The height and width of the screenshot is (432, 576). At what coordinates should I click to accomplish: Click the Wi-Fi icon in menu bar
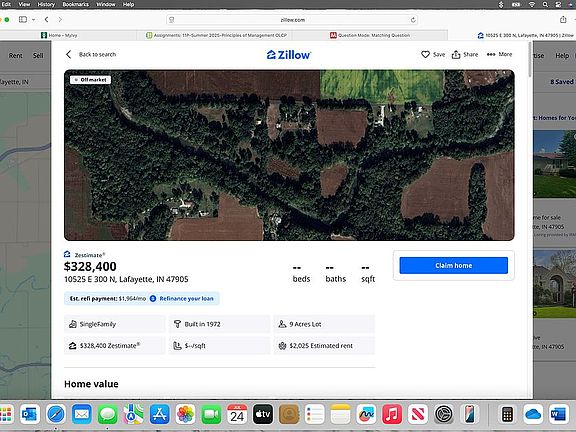pos(532,4)
